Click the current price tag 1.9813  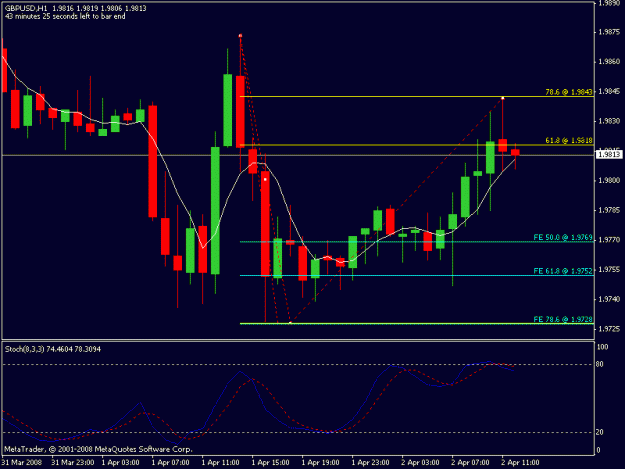tap(609, 155)
